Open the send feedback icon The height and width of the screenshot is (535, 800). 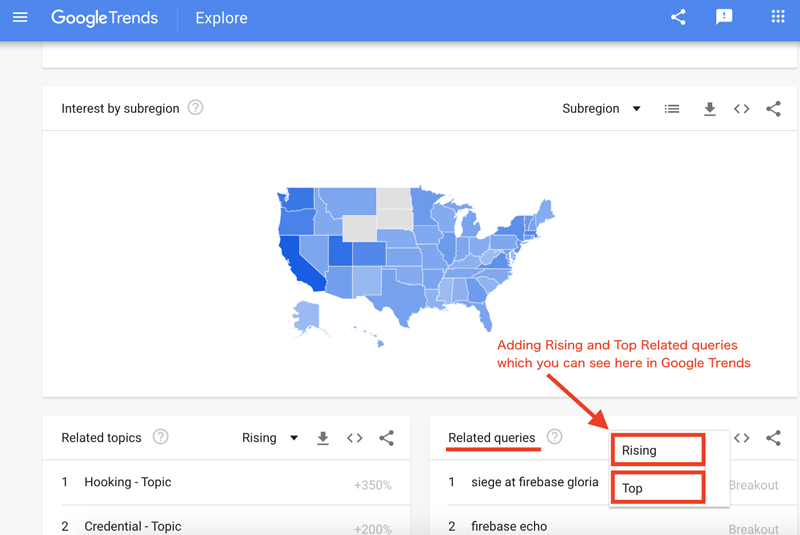724,17
